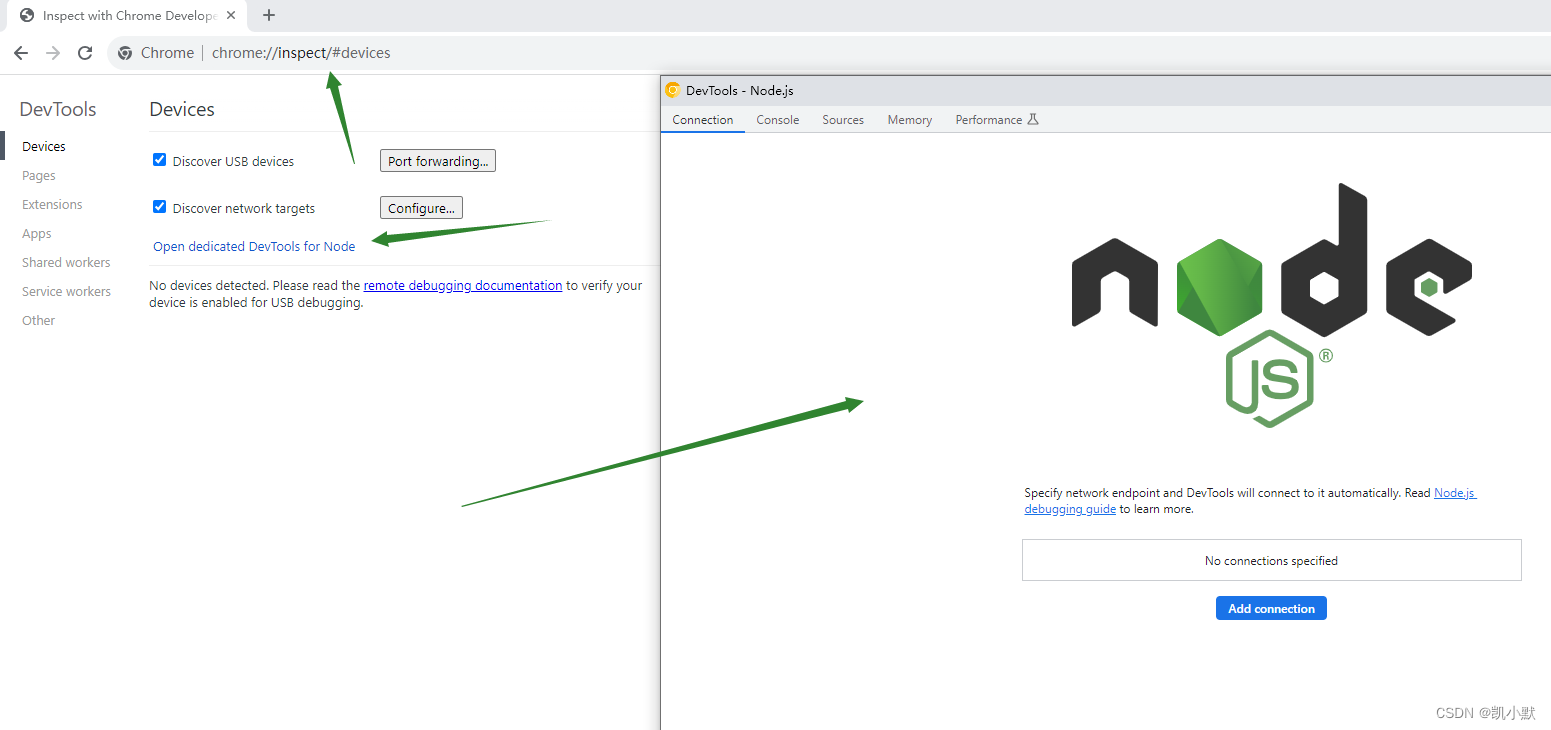The height and width of the screenshot is (730, 1551).
Task: Toggle Discover USB devices checkbox
Action: pos(159,160)
